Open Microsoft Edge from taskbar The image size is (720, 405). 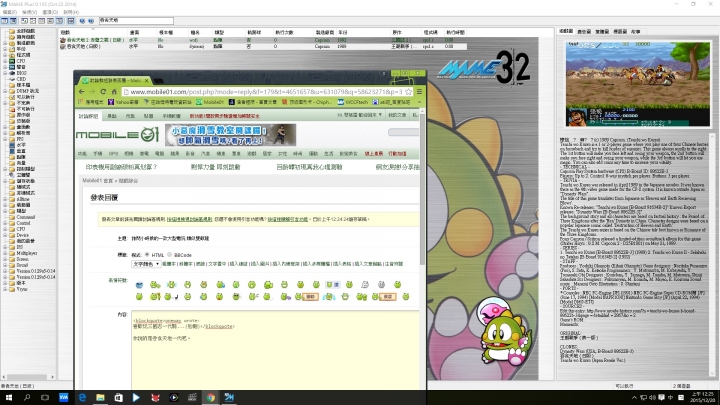click(x=82, y=397)
